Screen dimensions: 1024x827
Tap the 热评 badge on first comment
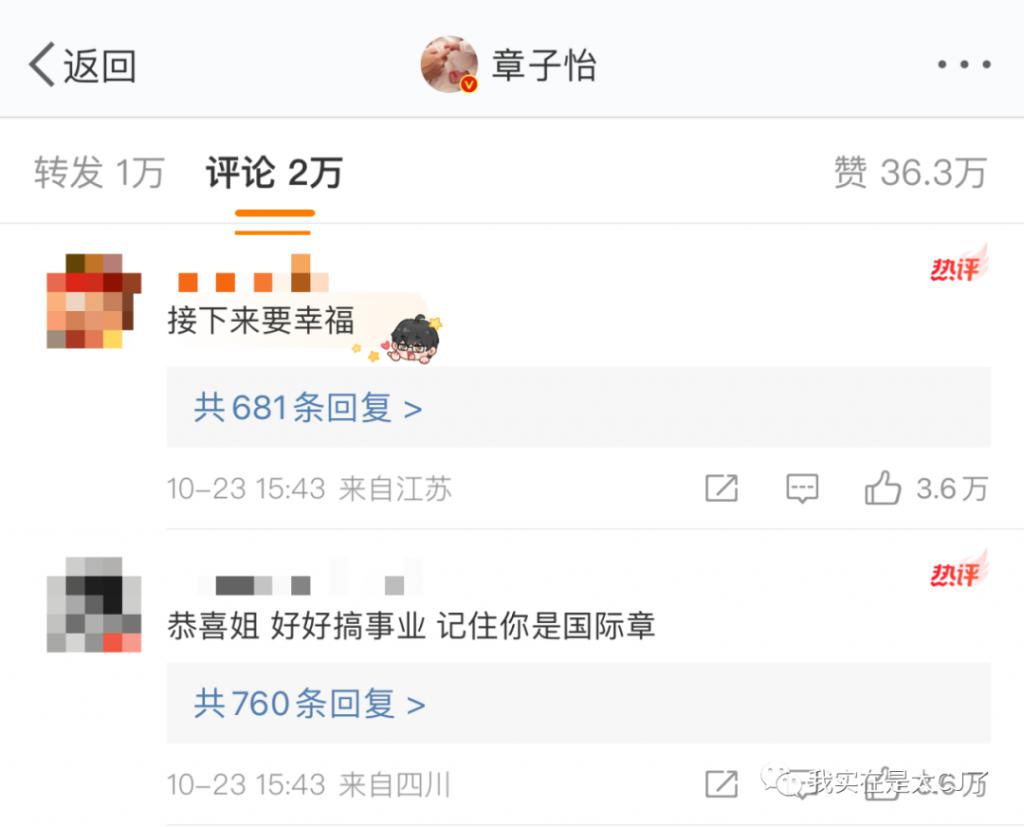click(959, 263)
